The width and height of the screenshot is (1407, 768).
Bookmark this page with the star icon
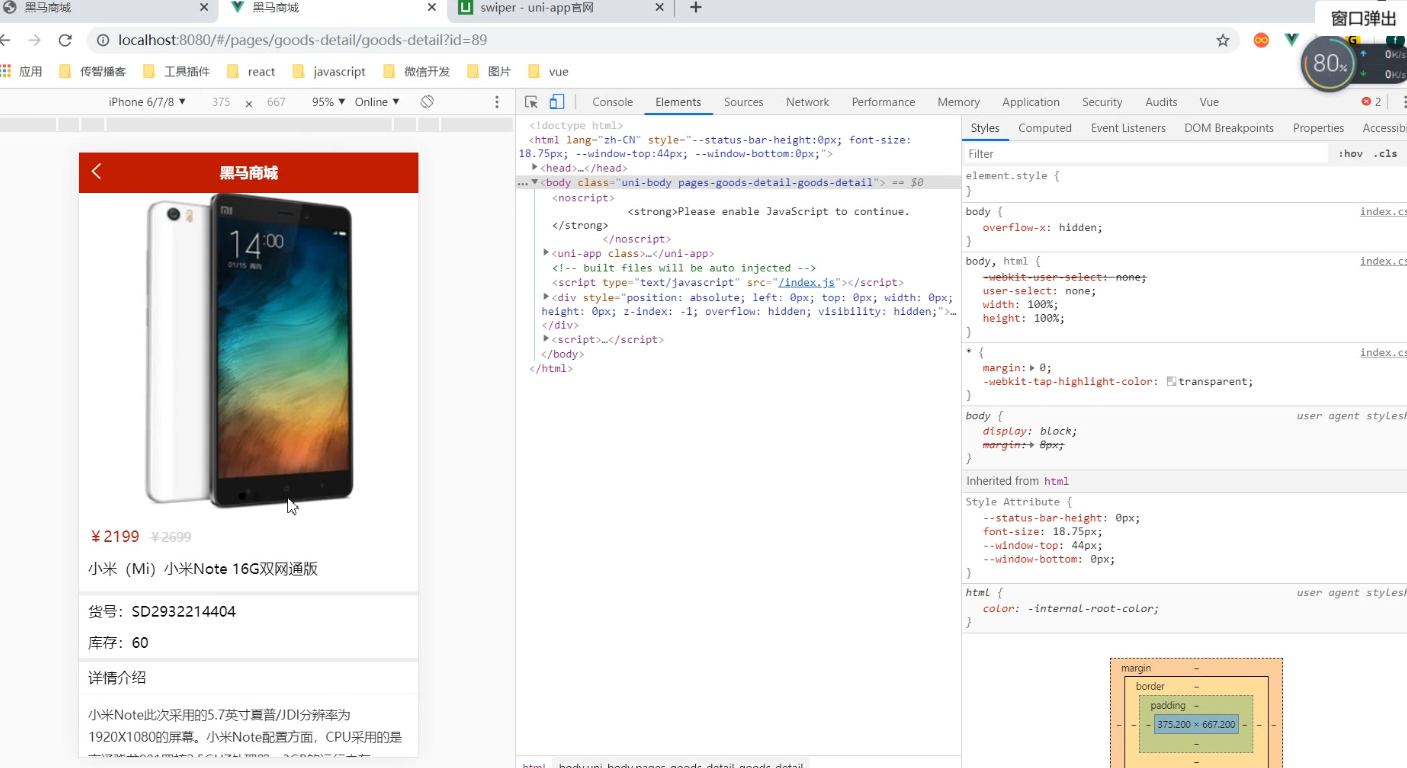1223,40
